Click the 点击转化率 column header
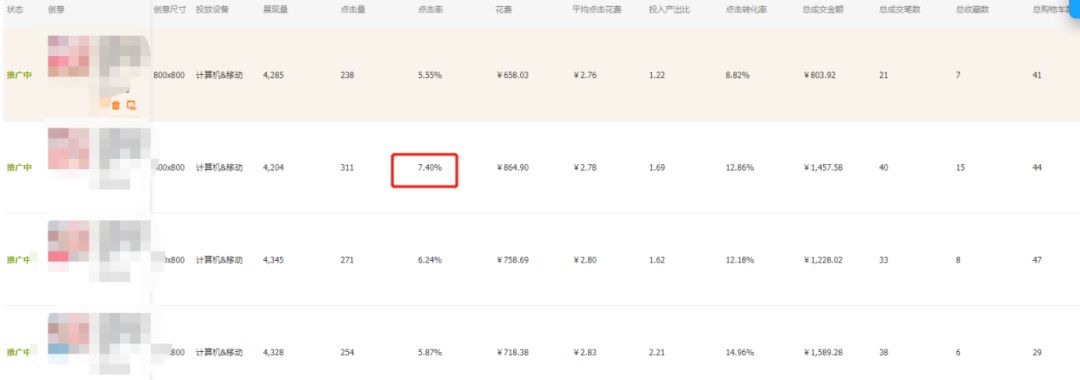The height and width of the screenshot is (380, 1080). coord(745,11)
